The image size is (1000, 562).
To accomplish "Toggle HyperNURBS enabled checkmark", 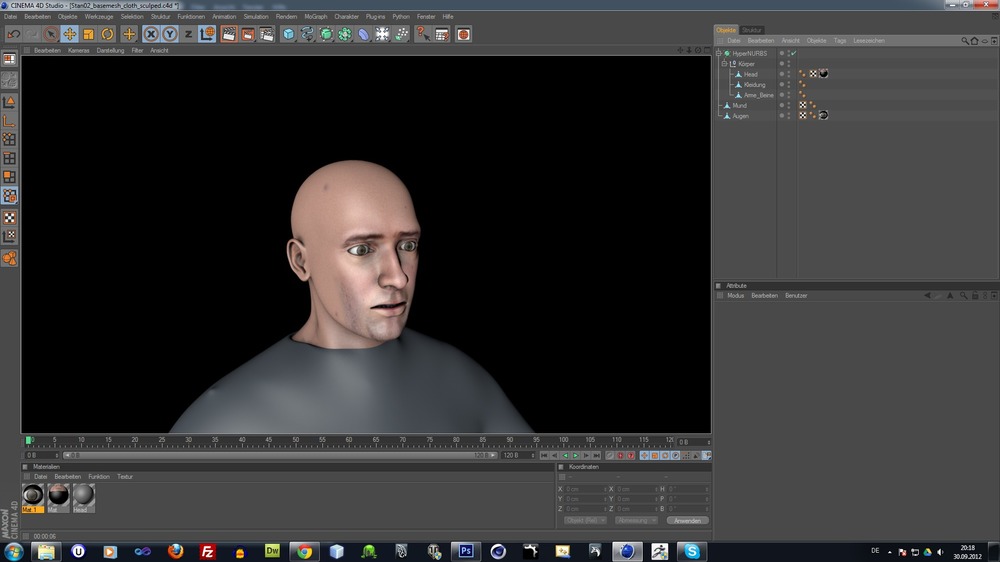I will pos(793,53).
